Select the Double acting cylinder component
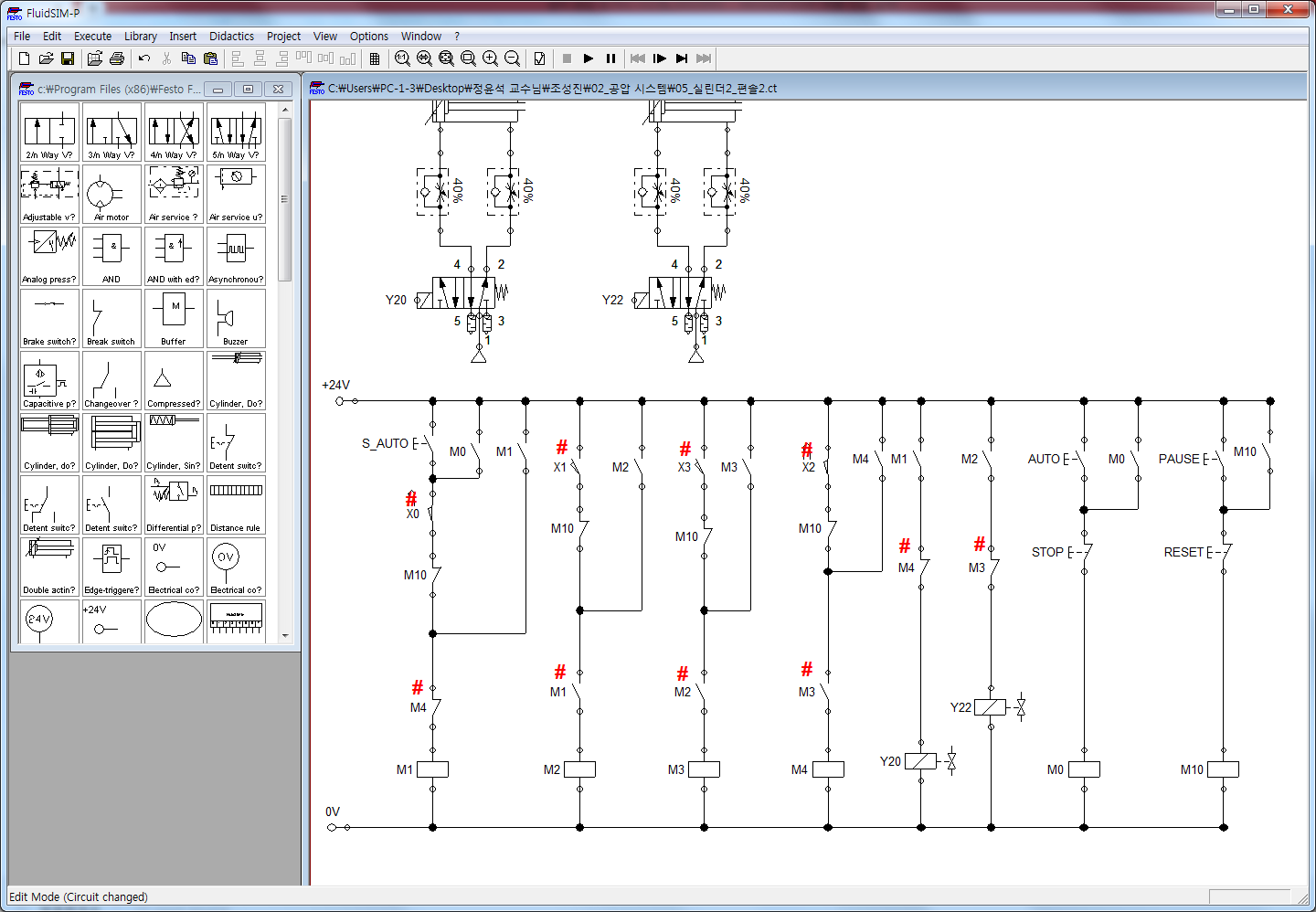 click(49, 567)
